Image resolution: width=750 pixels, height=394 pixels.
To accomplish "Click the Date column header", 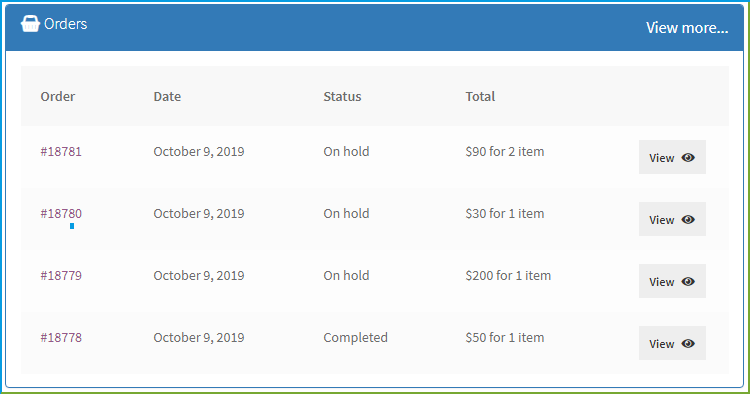I will click(167, 97).
